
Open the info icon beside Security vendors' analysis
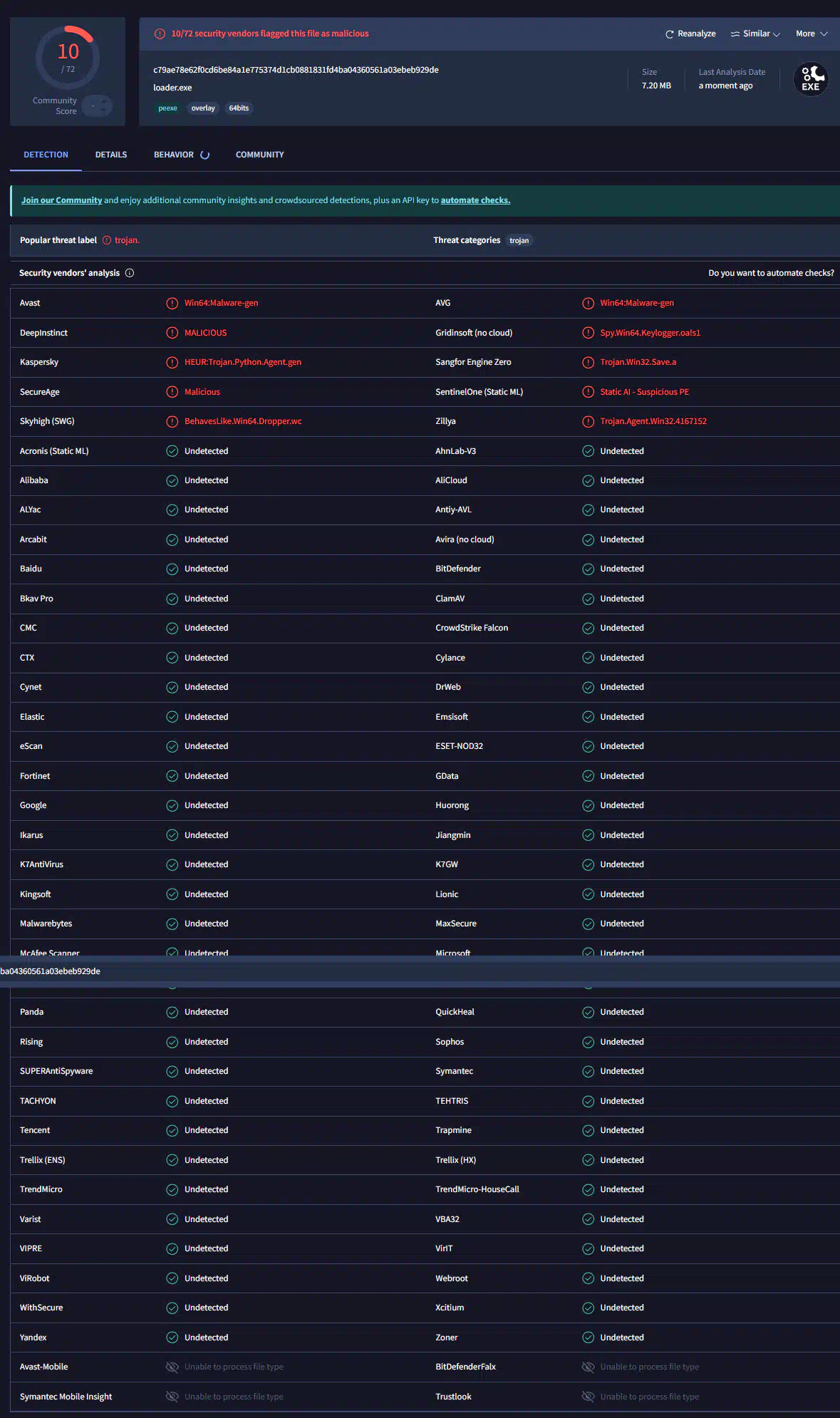click(x=130, y=273)
